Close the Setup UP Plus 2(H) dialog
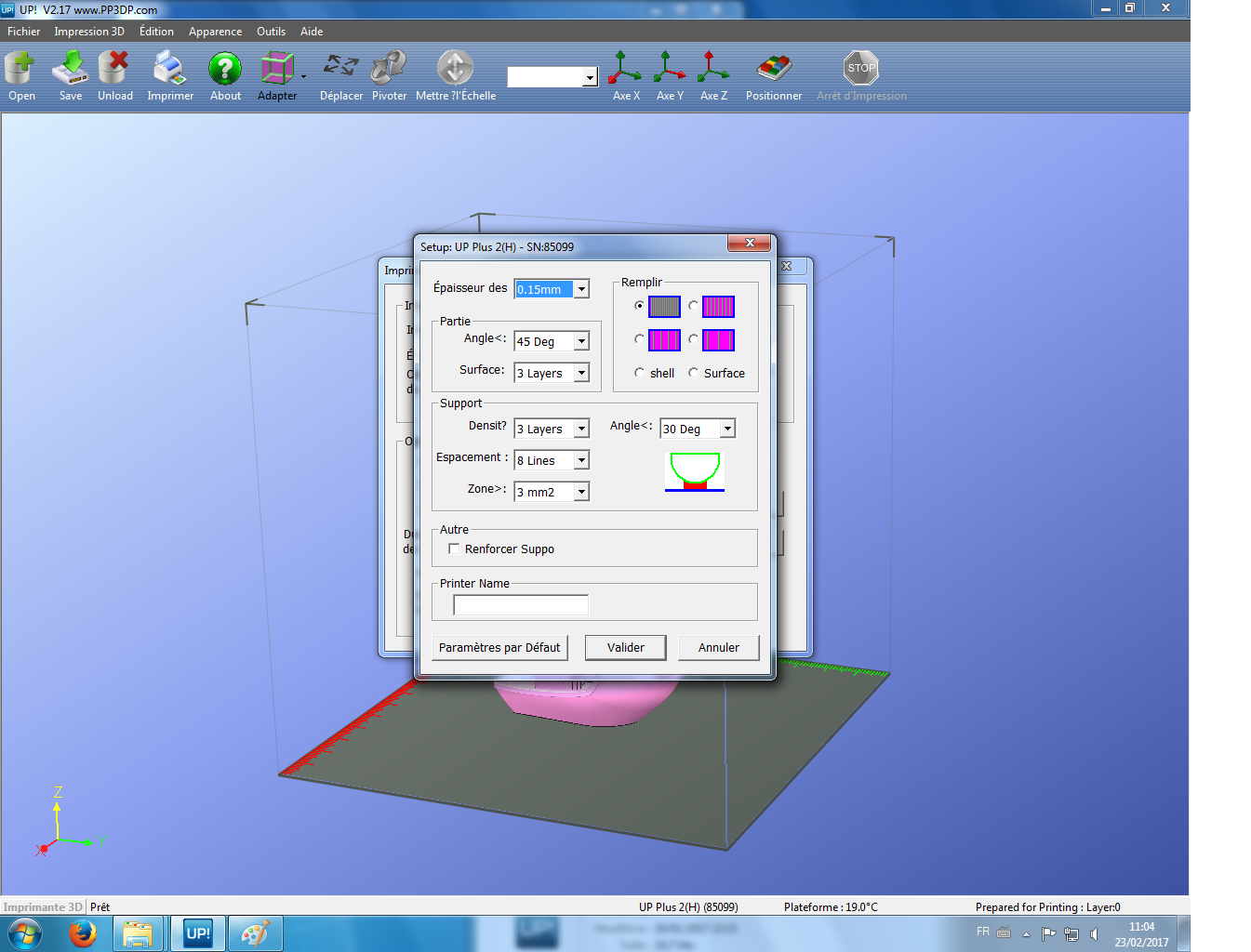 (750, 243)
